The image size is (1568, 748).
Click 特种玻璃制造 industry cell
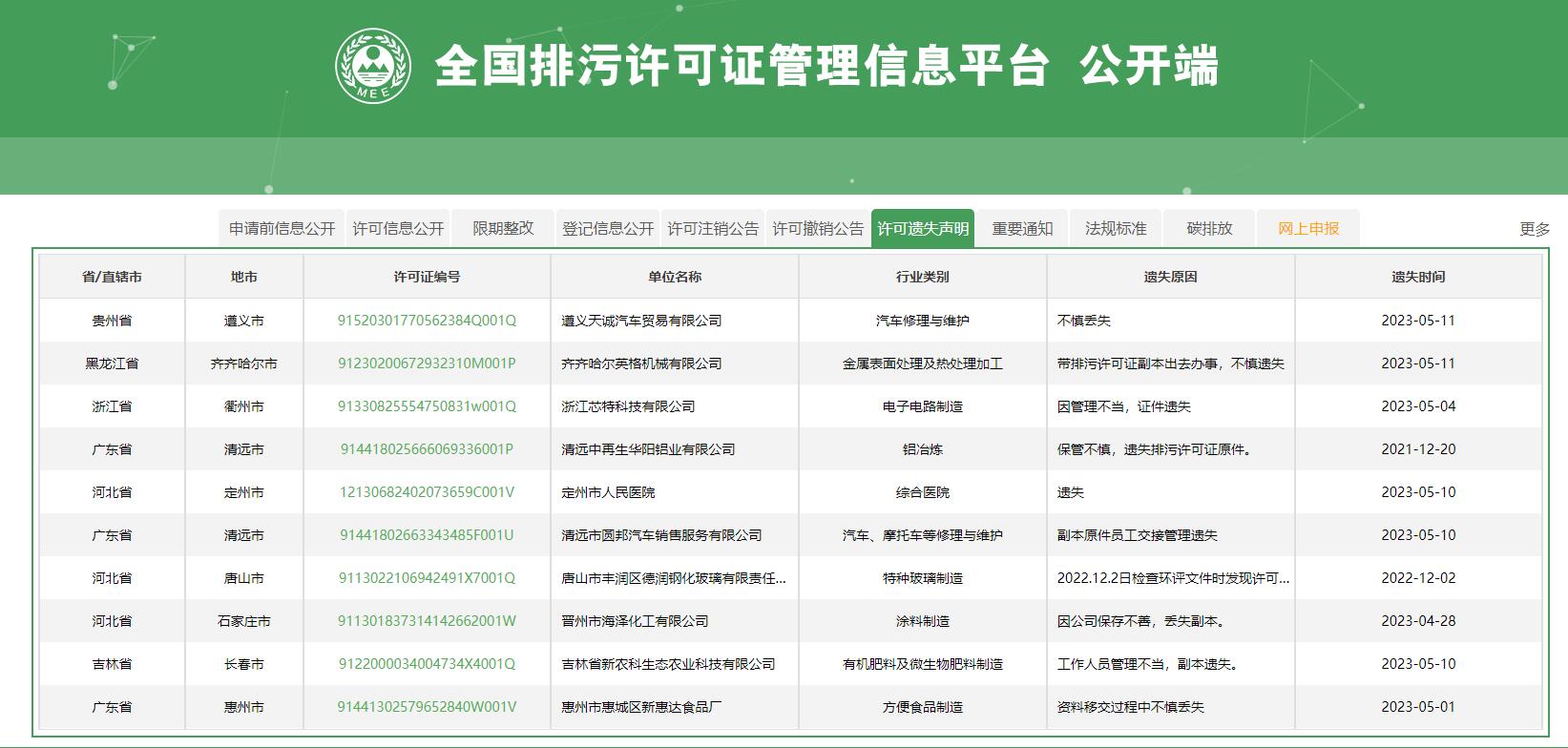pyautogui.click(x=923, y=578)
